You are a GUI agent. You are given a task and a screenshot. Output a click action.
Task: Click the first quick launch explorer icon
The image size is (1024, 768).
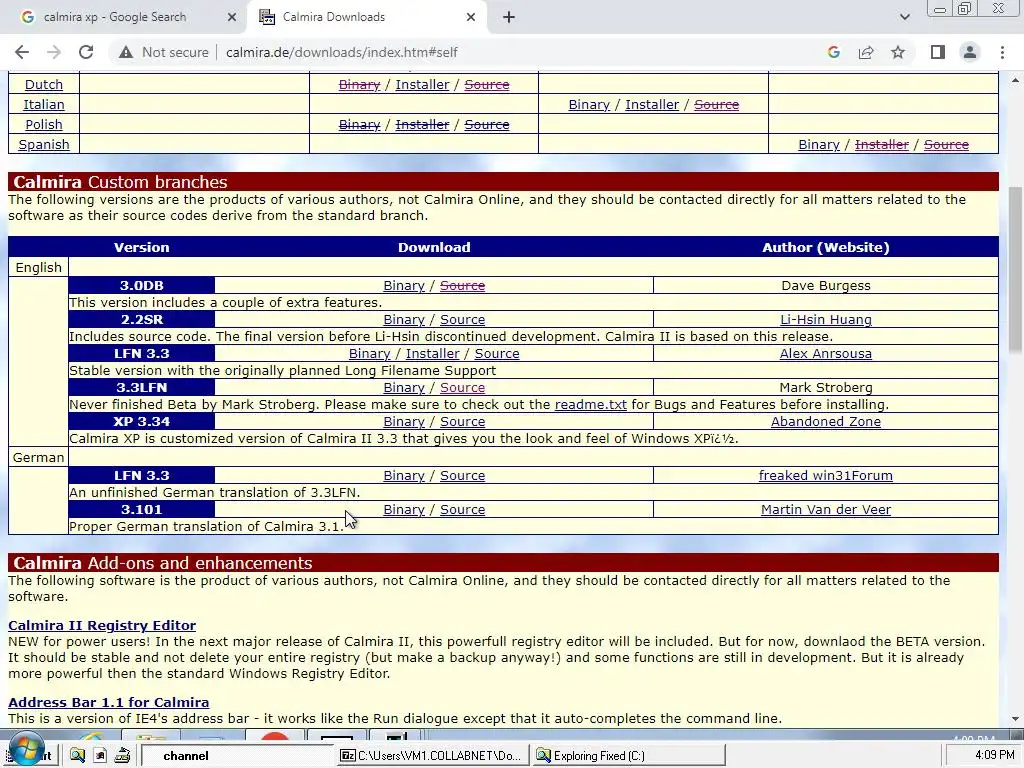[x=78, y=756]
